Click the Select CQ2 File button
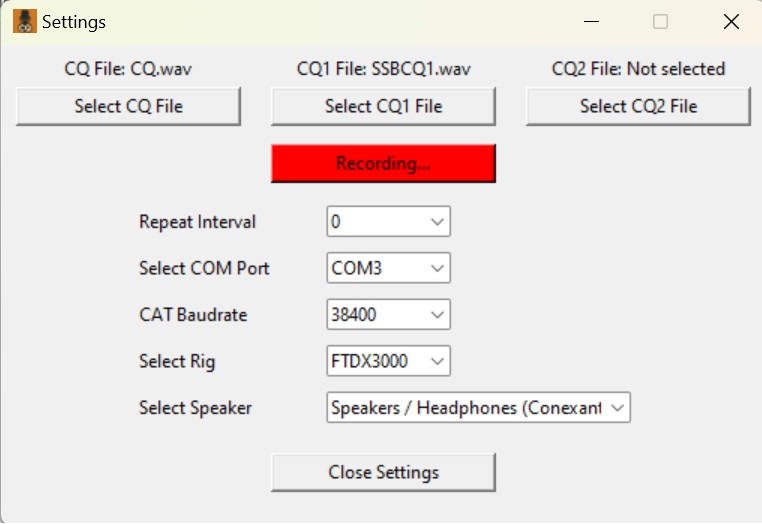 point(639,106)
